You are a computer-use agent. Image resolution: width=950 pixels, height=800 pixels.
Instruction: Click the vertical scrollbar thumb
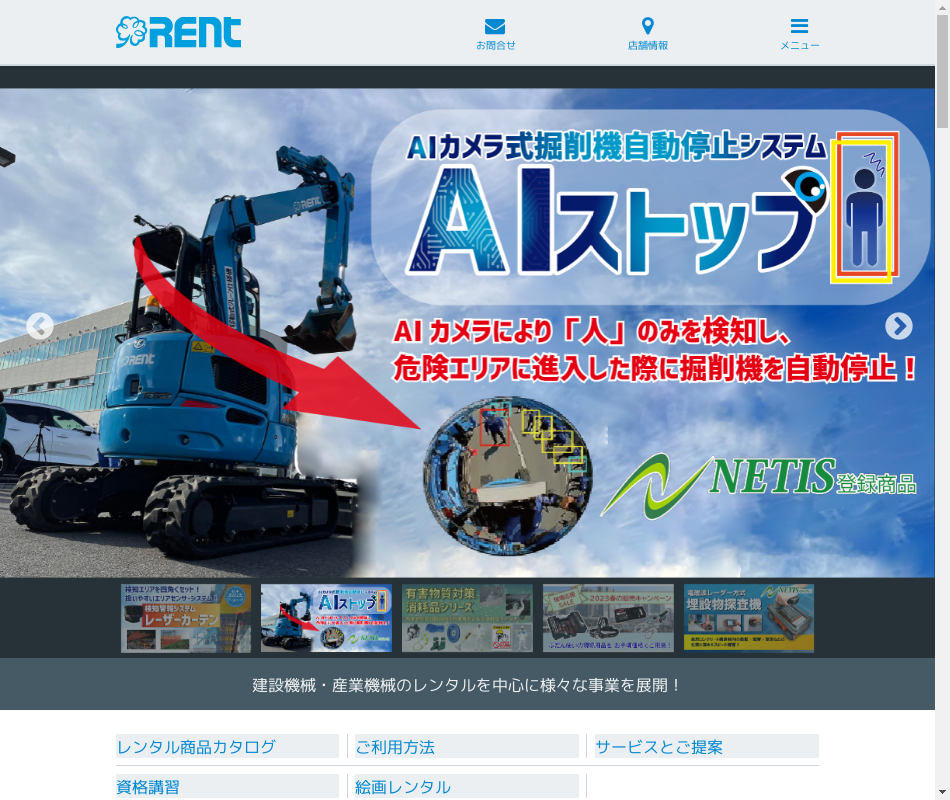(942, 75)
